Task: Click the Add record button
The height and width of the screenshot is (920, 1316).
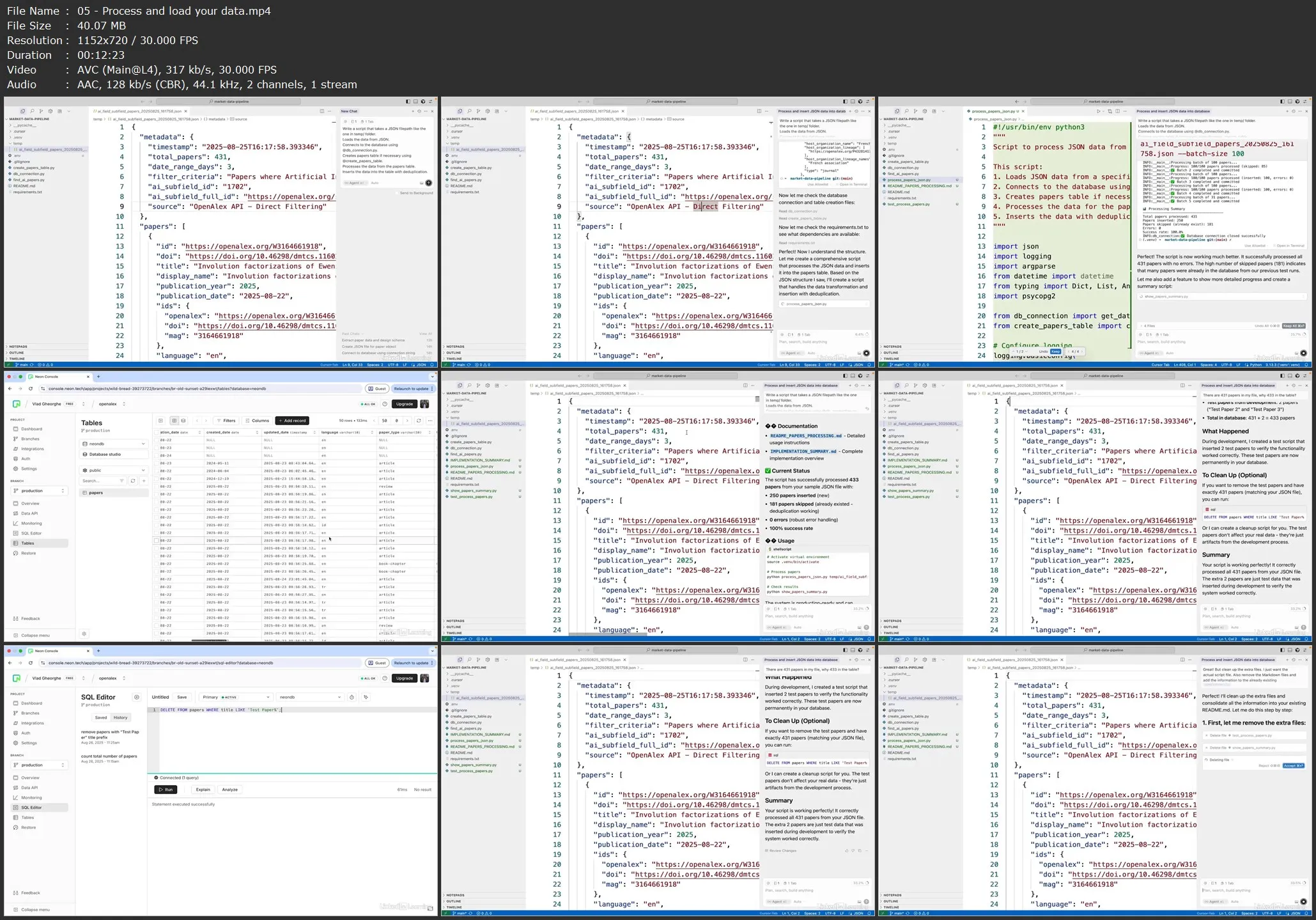Action: (x=292, y=421)
